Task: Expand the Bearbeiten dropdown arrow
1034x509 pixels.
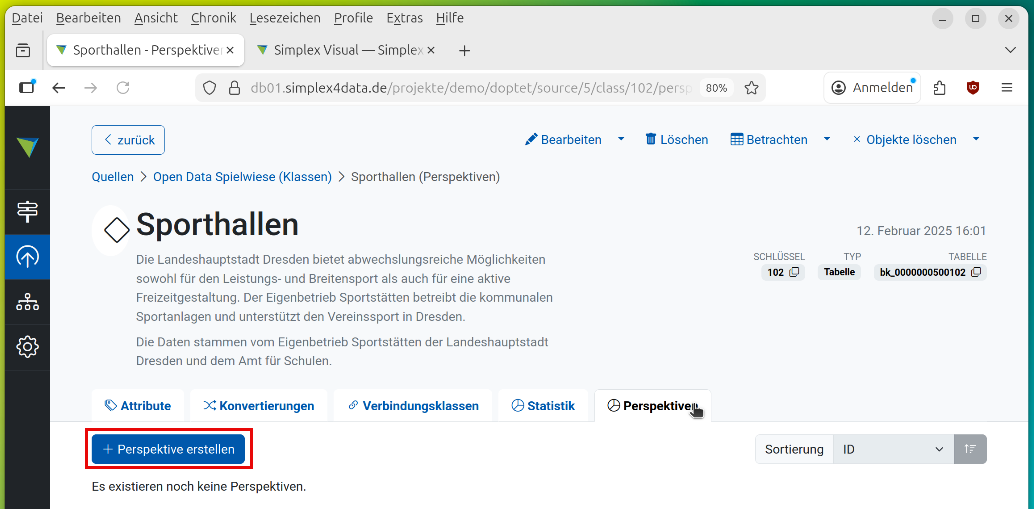Action: click(621, 139)
